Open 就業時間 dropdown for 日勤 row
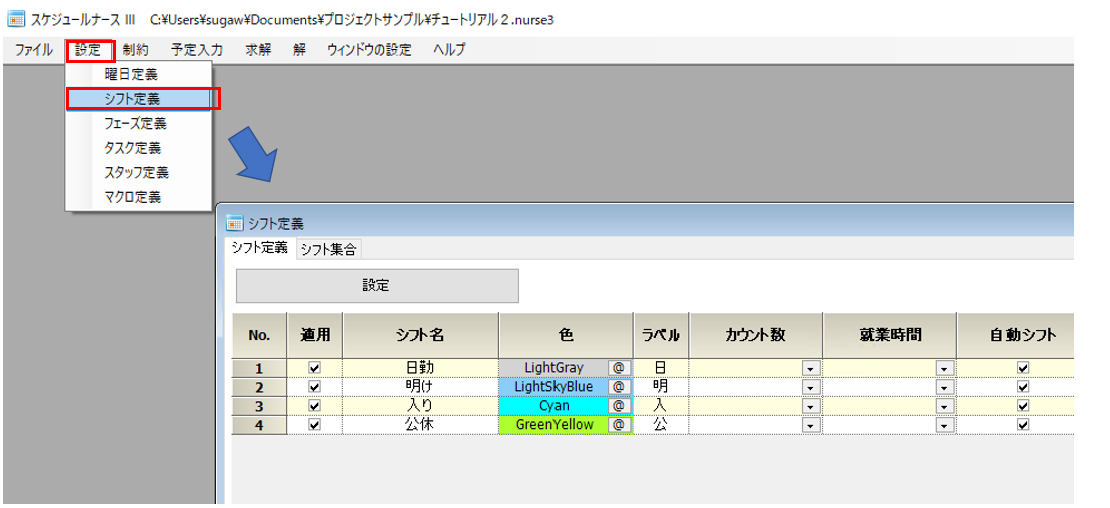 944,368
